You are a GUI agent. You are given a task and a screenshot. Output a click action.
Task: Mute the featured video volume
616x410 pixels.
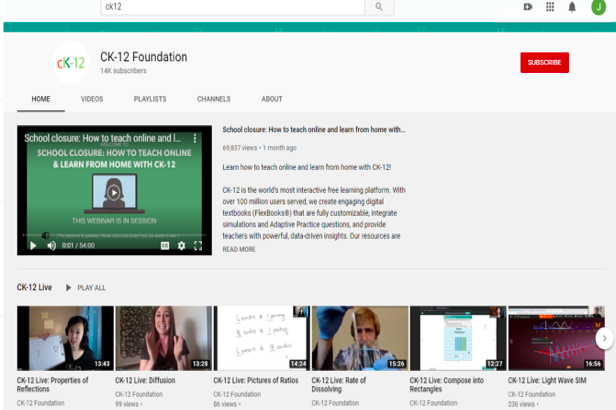51,245
